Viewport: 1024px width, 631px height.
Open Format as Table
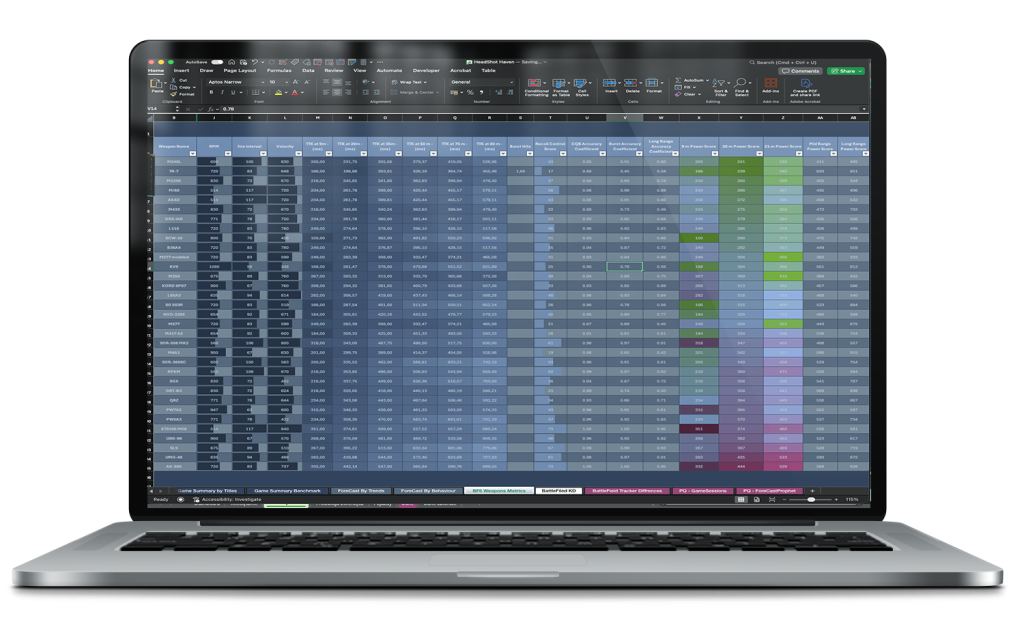coord(561,84)
